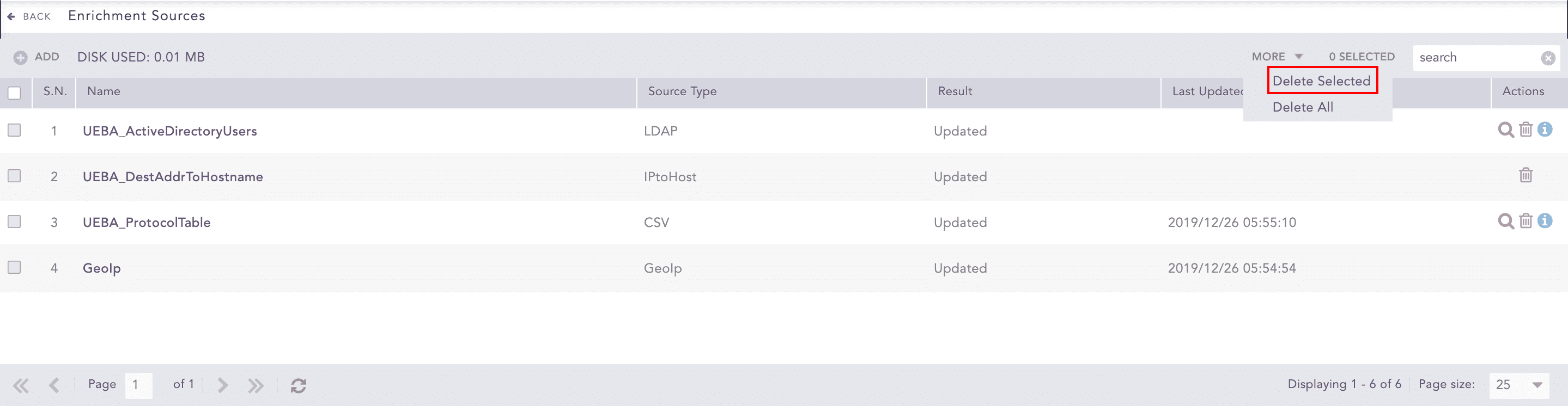Select the checkbox next to GeoIp
1568x406 pixels.
[14, 267]
